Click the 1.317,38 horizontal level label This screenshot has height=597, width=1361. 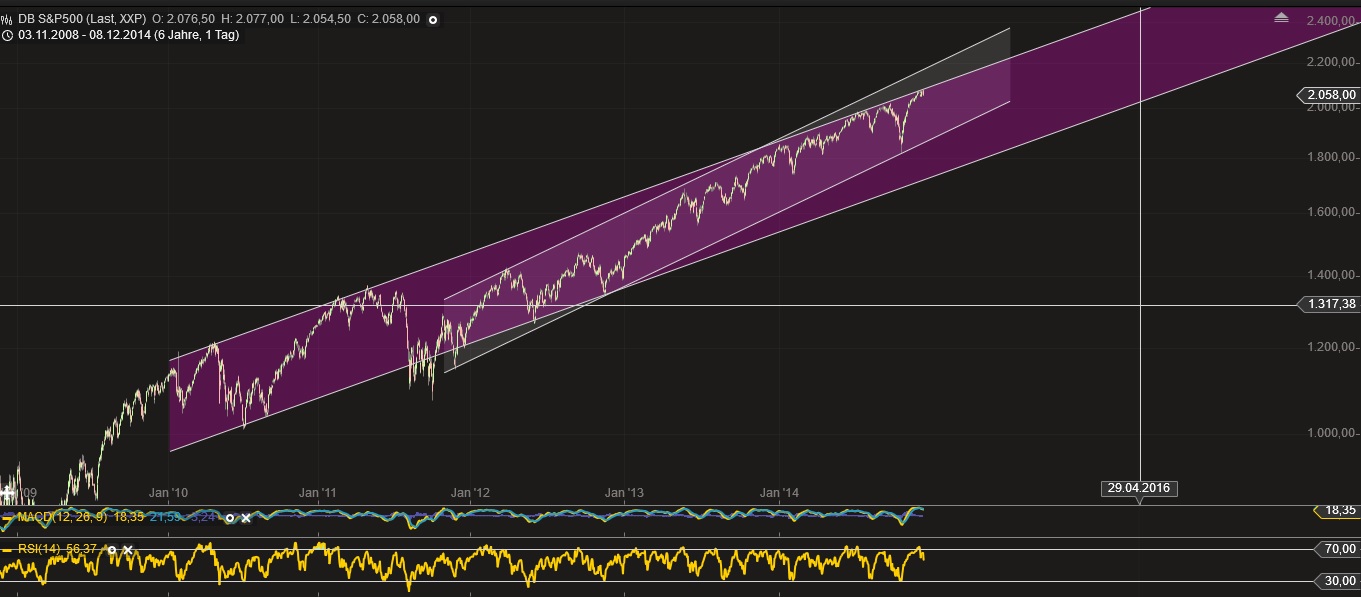pyautogui.click(x=1331, y=303)
